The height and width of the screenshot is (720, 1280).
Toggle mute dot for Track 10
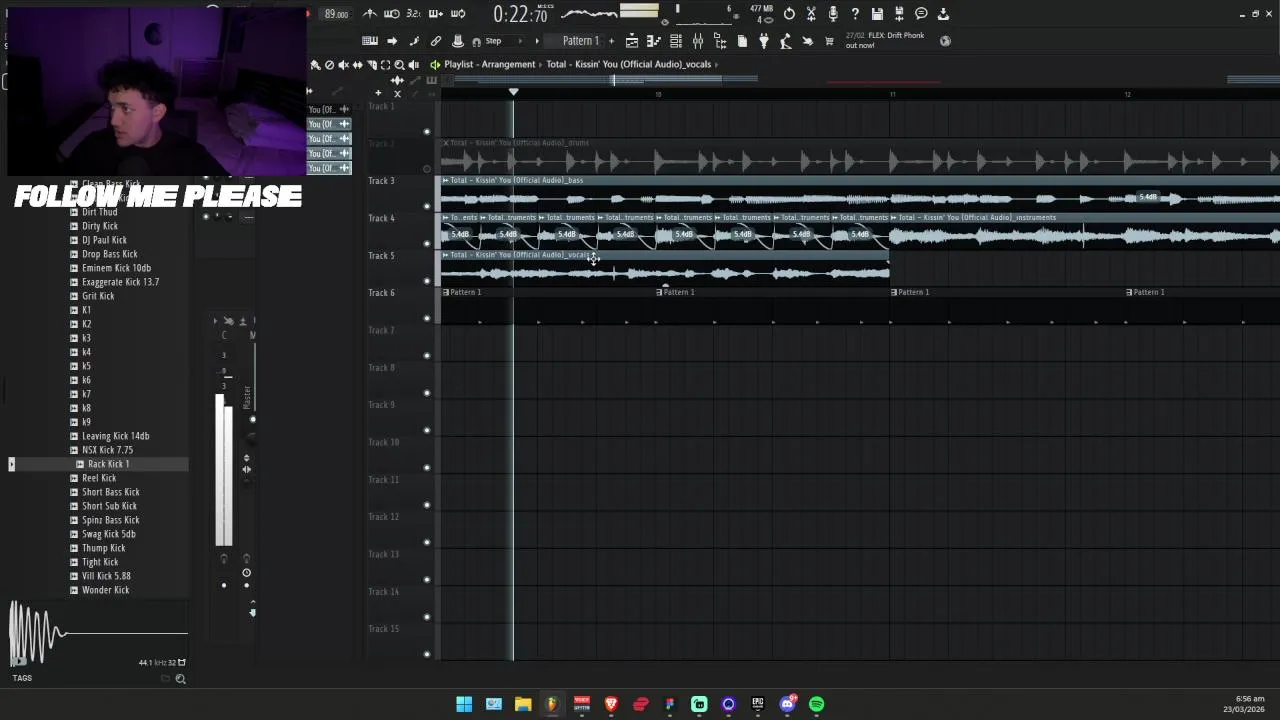point(427,468)
